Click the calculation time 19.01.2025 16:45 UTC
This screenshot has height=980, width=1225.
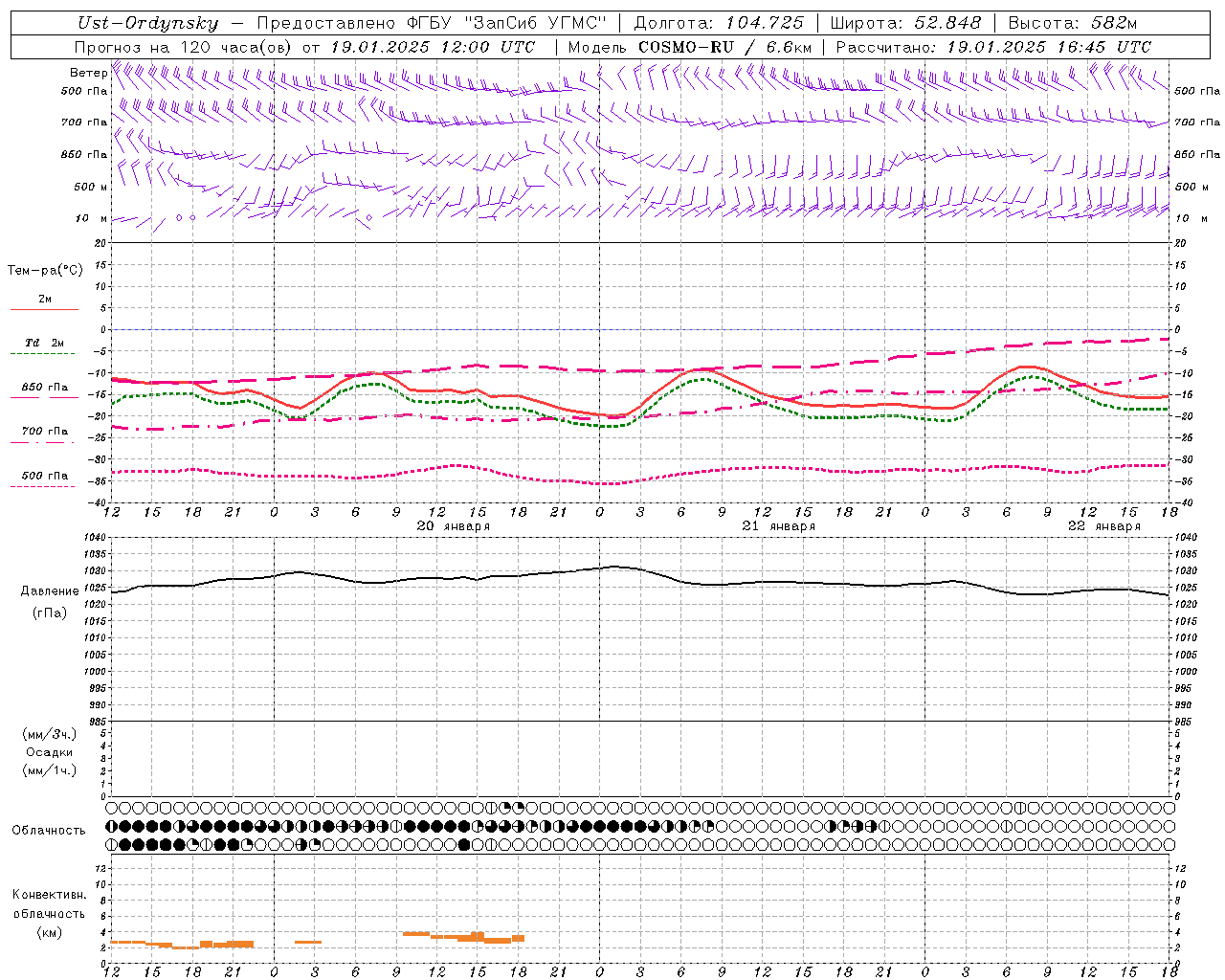click(x=1049, y=47)
